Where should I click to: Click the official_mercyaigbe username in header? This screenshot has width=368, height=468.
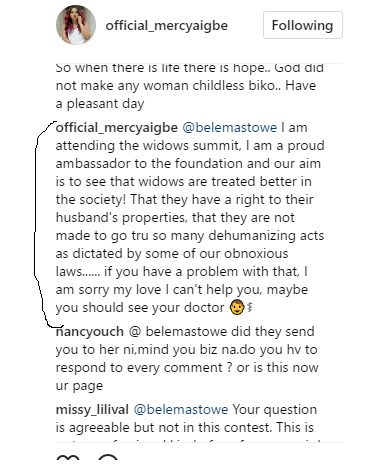167,26
